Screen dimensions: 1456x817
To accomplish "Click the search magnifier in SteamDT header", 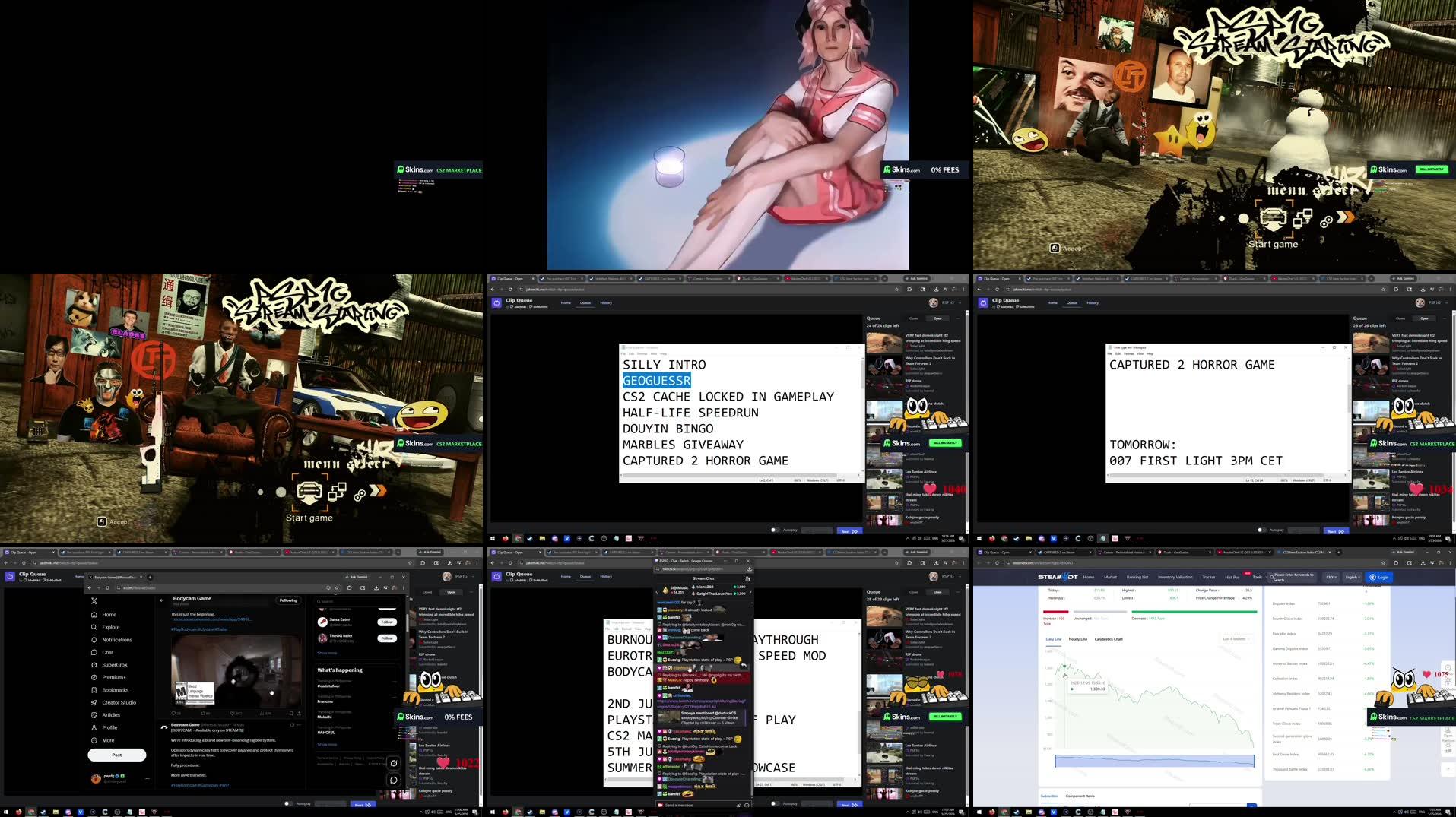I will pyautogui.click(x=1271, y=577).
